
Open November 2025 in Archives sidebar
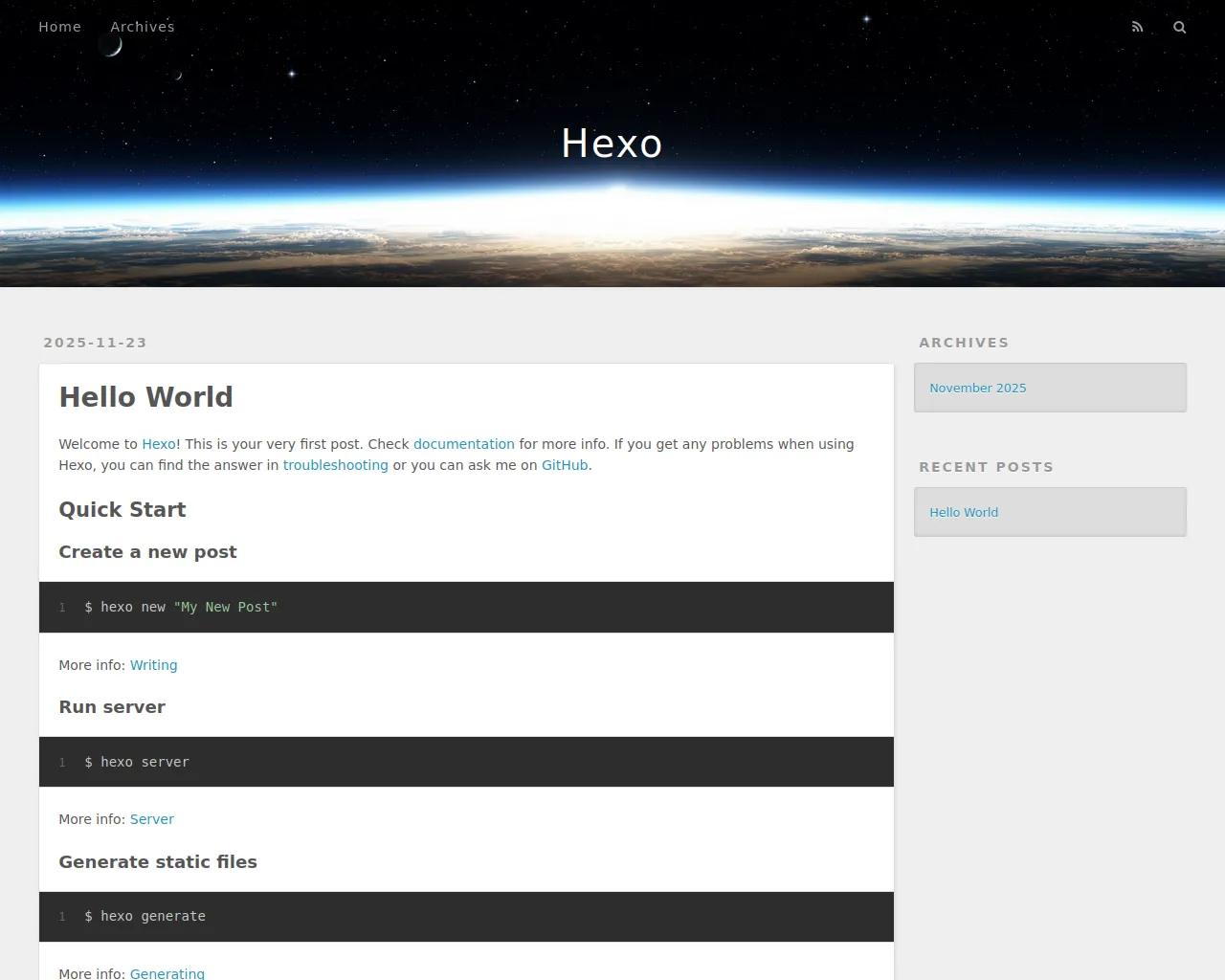(x=978, y=388)
